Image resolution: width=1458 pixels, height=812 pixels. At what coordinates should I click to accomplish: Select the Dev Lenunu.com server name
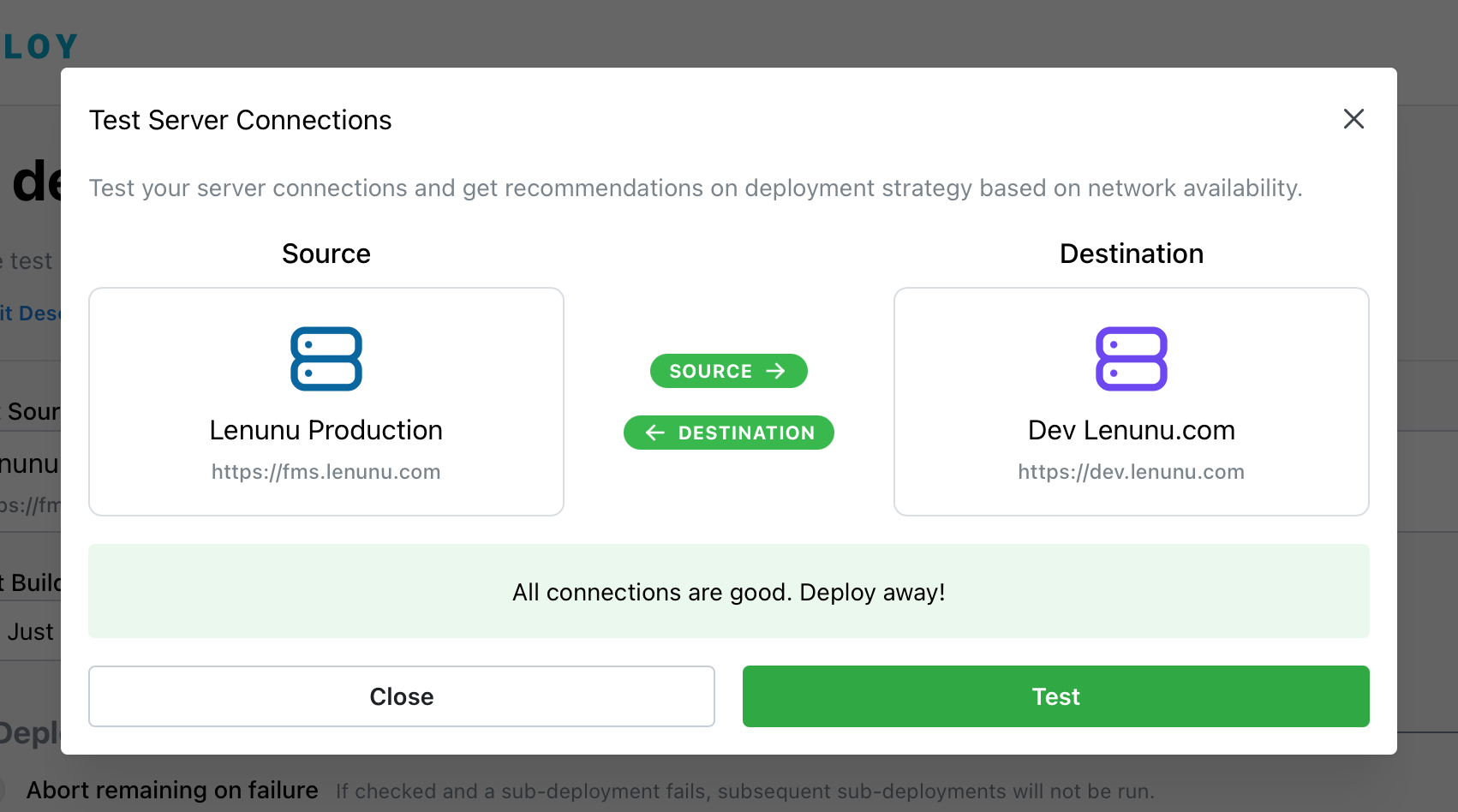click(x=1132, y=430)
